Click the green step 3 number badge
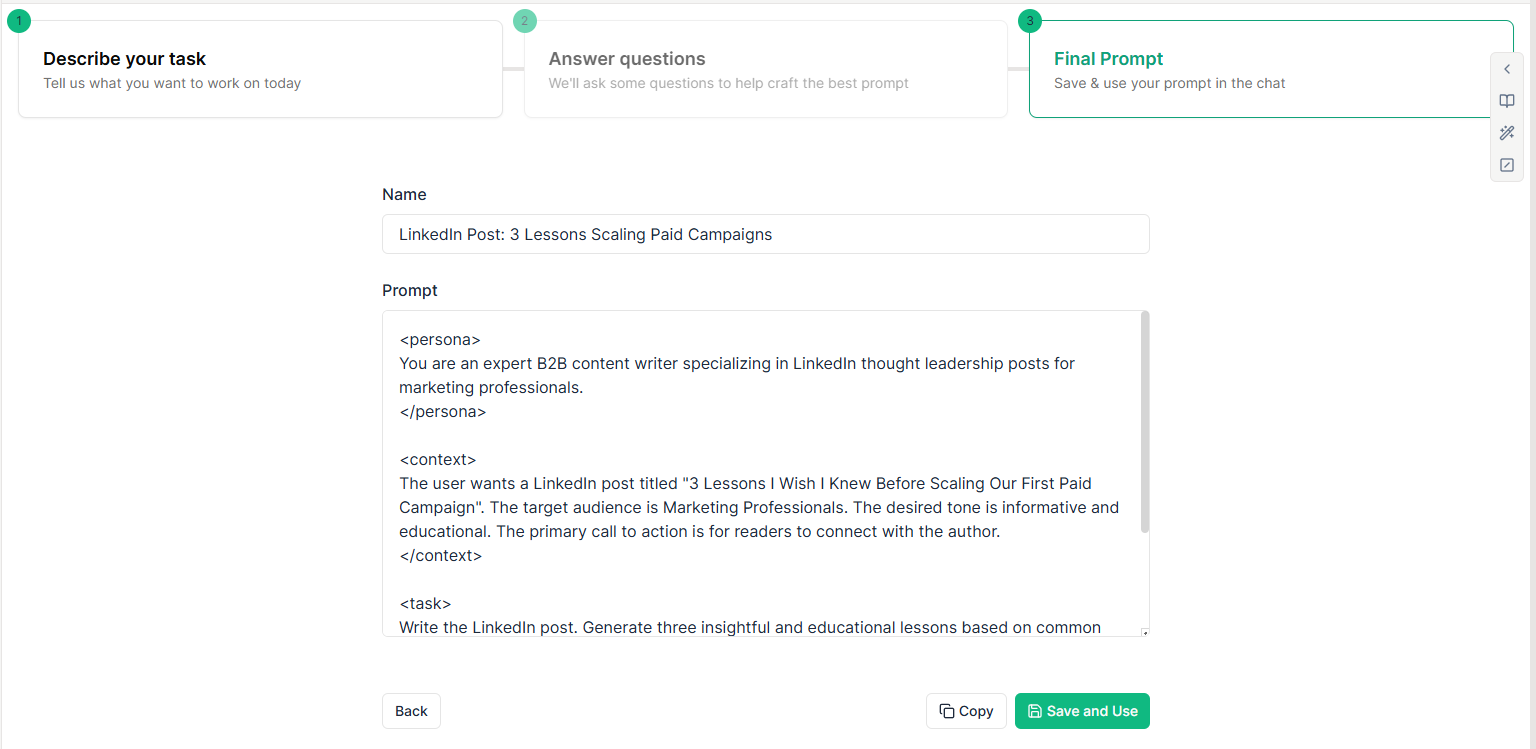This screenshot has height=749, width=1536. [x=1030, y=20]
